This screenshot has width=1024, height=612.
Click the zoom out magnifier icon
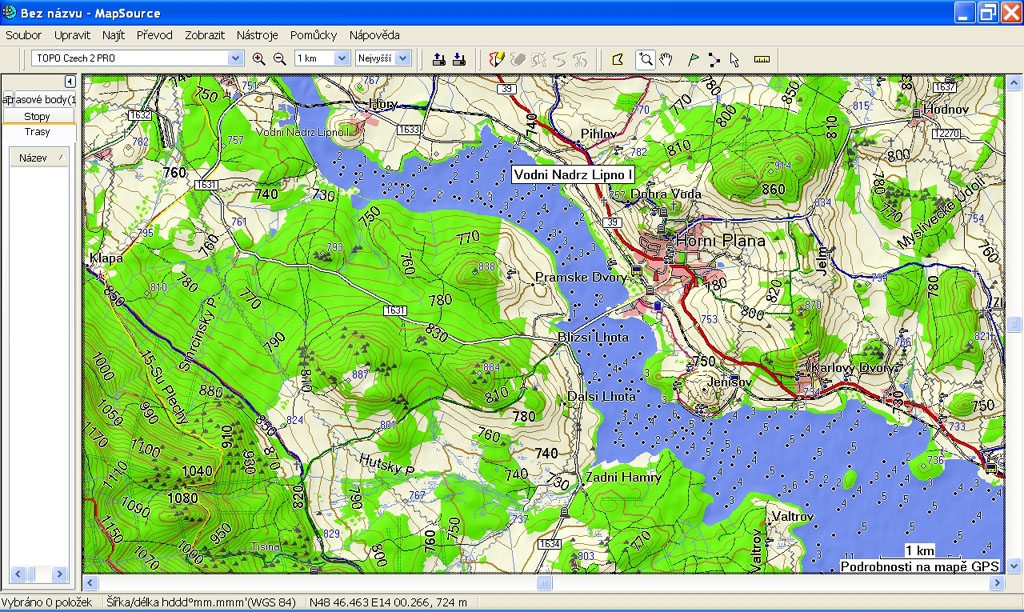[280, 59]
